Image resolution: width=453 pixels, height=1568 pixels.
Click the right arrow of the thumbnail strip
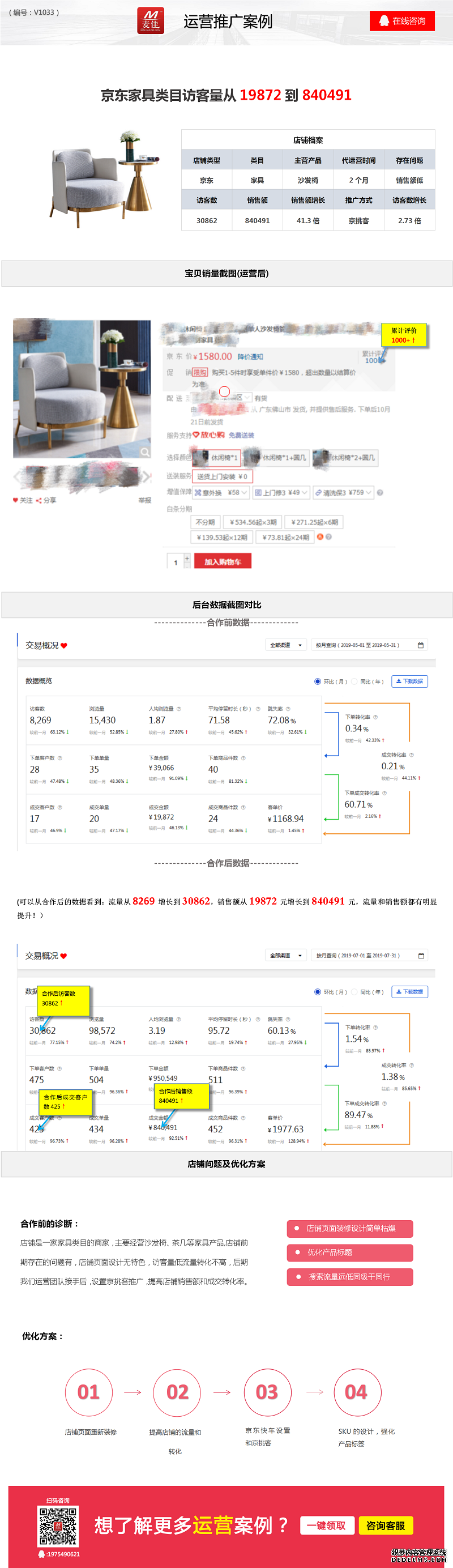(x=147, y=476)
